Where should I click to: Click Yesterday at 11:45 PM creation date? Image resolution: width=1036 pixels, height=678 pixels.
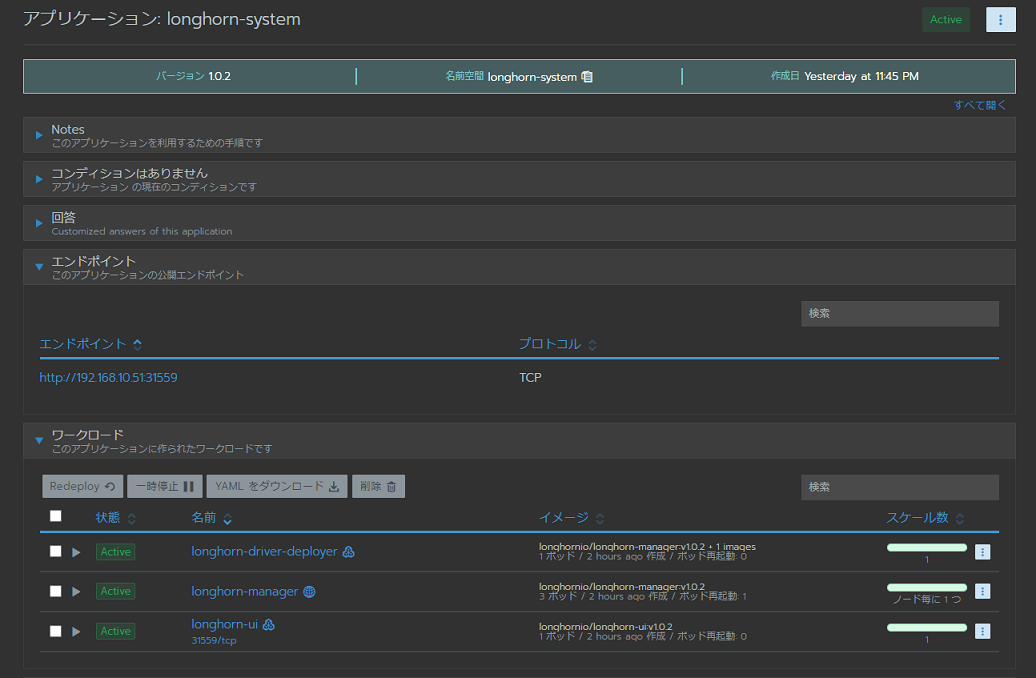pos(862,76)
